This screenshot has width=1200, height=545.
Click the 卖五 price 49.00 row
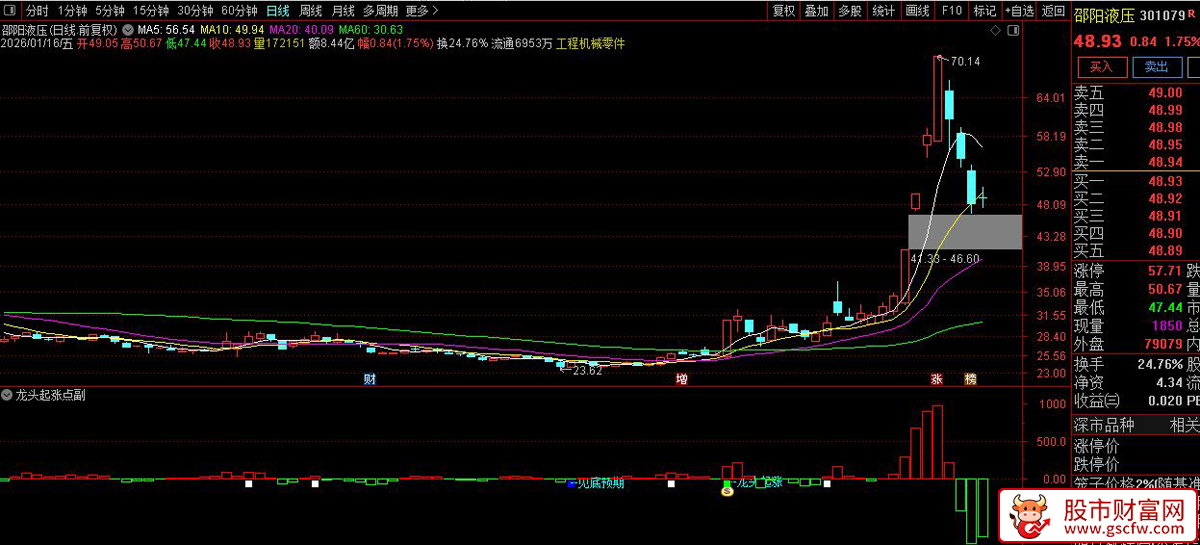click(x=1136, y=91)
